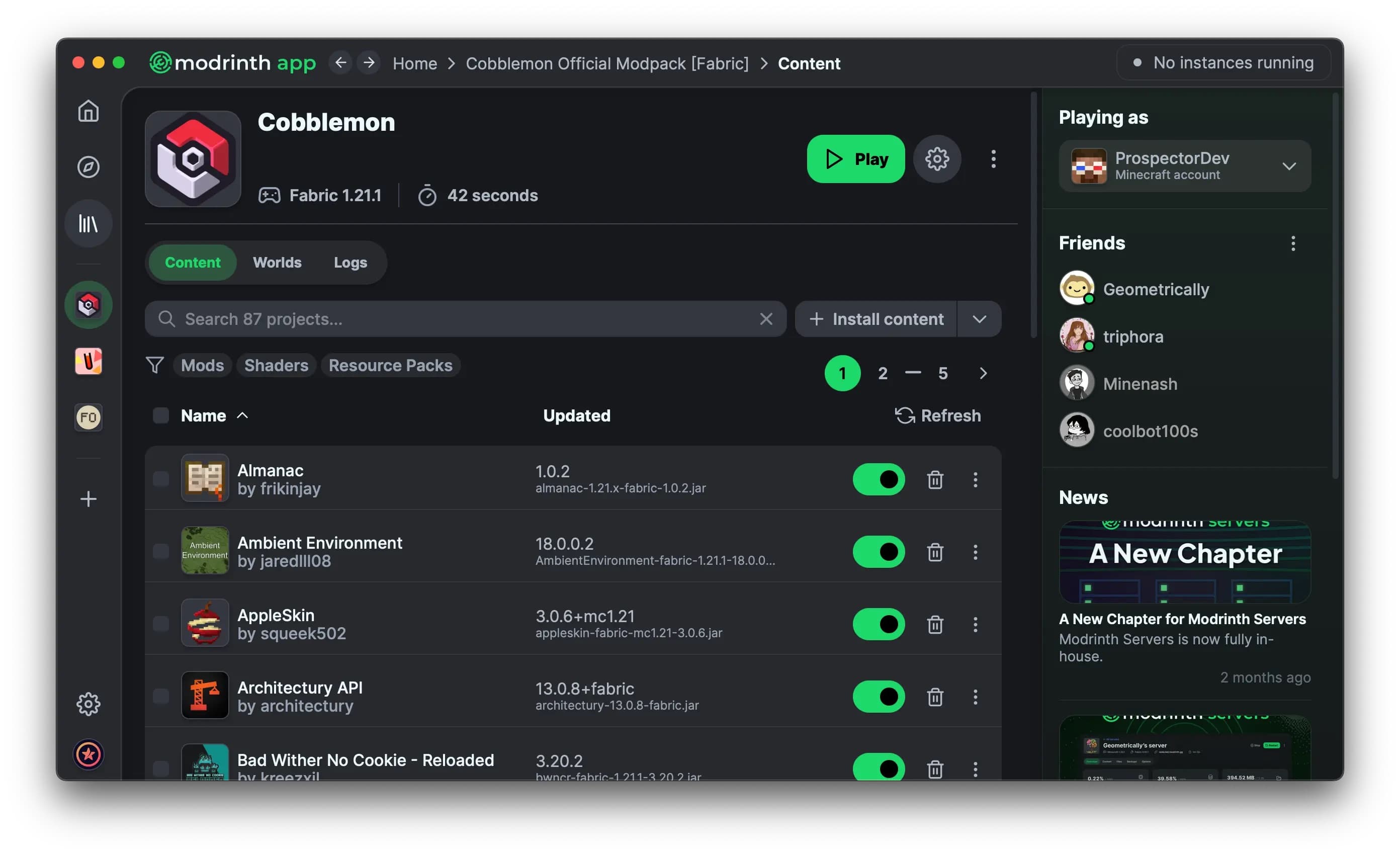Switch to the Logs tab
Viewport: 1400px width, 855px height.
351,263
